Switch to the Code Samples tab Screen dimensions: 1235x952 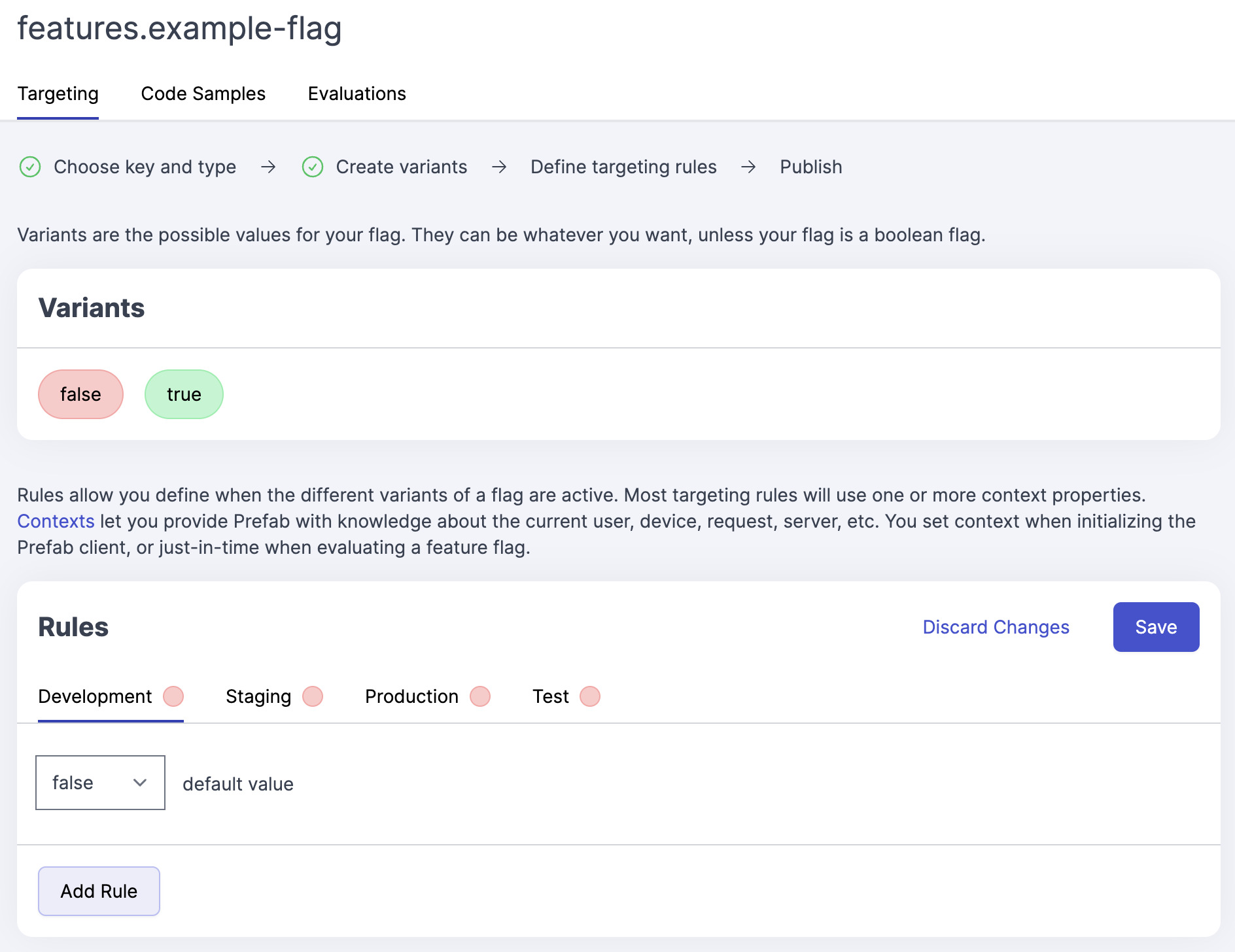click(x=203, y=94)
